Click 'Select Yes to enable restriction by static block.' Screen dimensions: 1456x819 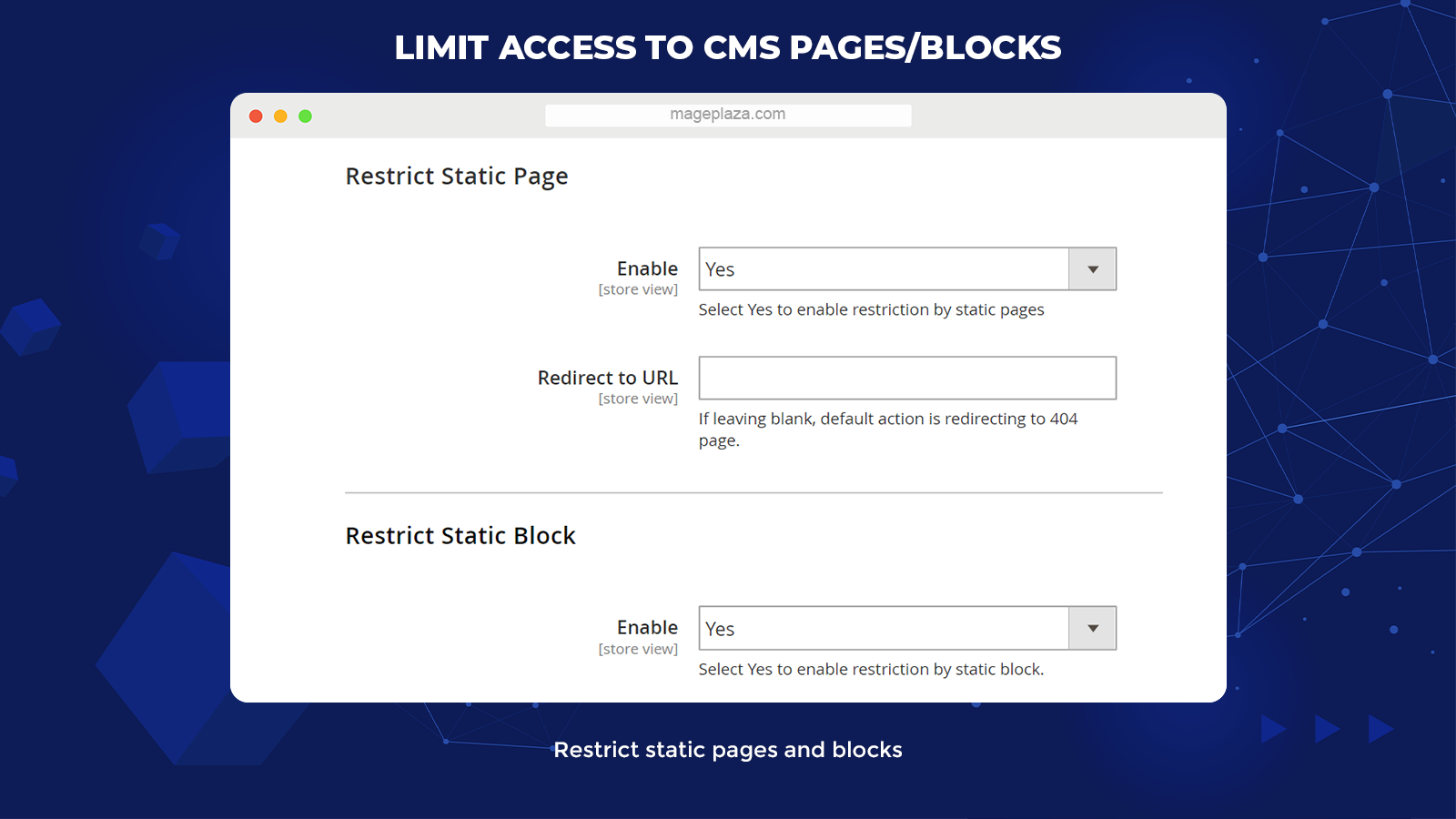[x=871, y=670]
